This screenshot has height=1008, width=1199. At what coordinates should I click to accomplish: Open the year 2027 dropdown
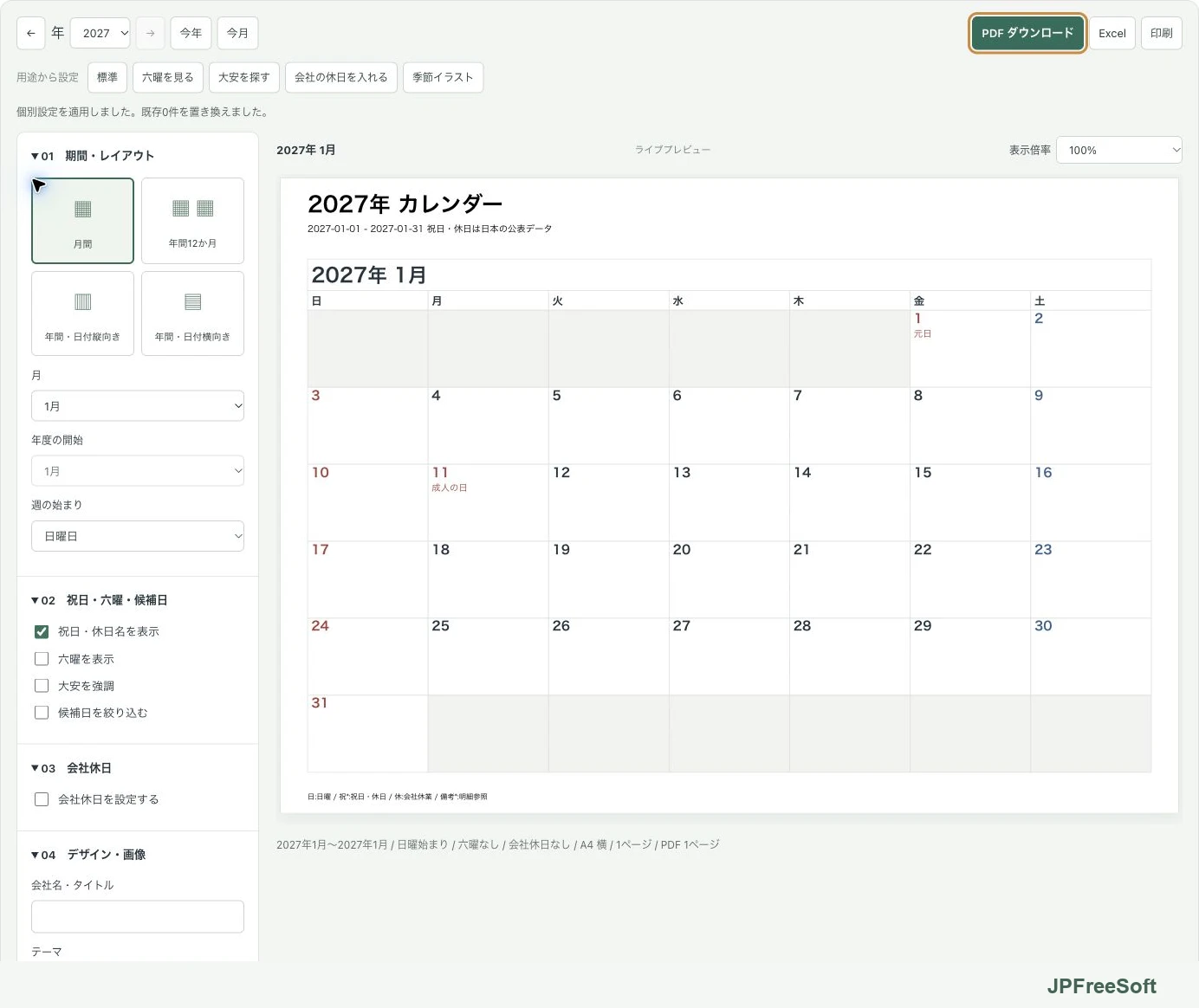pos(100,33)
